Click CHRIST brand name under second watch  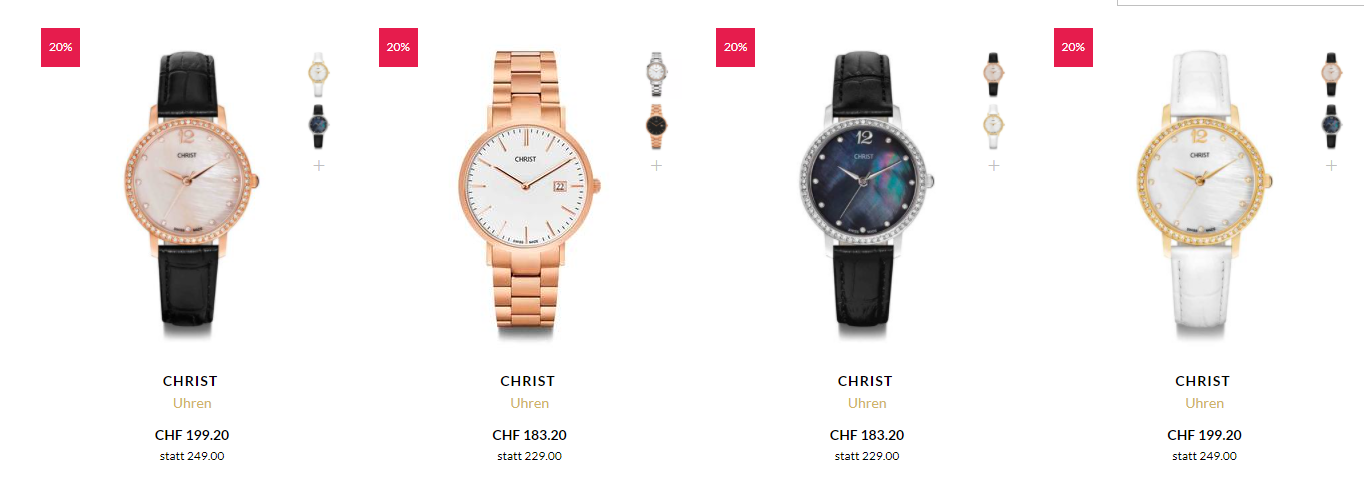click(x=527, y=381)
